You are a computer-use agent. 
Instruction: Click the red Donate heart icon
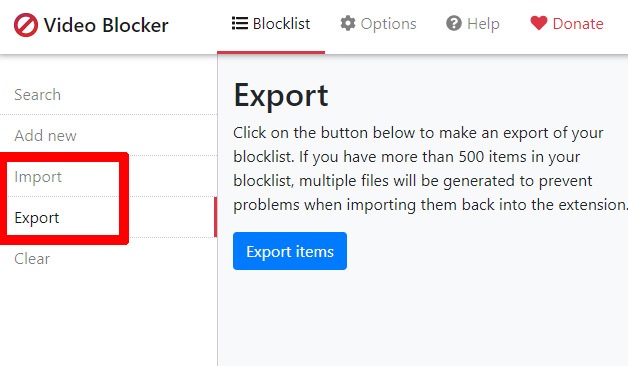[x=538, y=23]
